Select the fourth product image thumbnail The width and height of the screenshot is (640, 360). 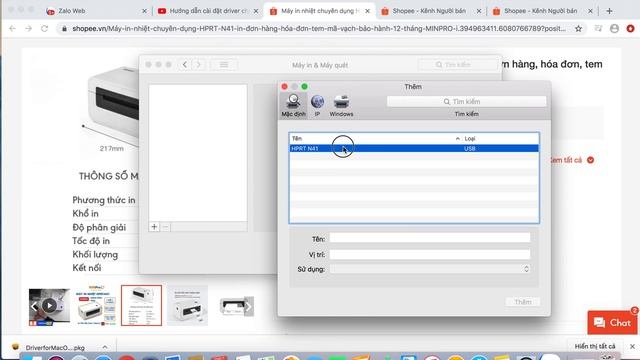click(187, 305)
